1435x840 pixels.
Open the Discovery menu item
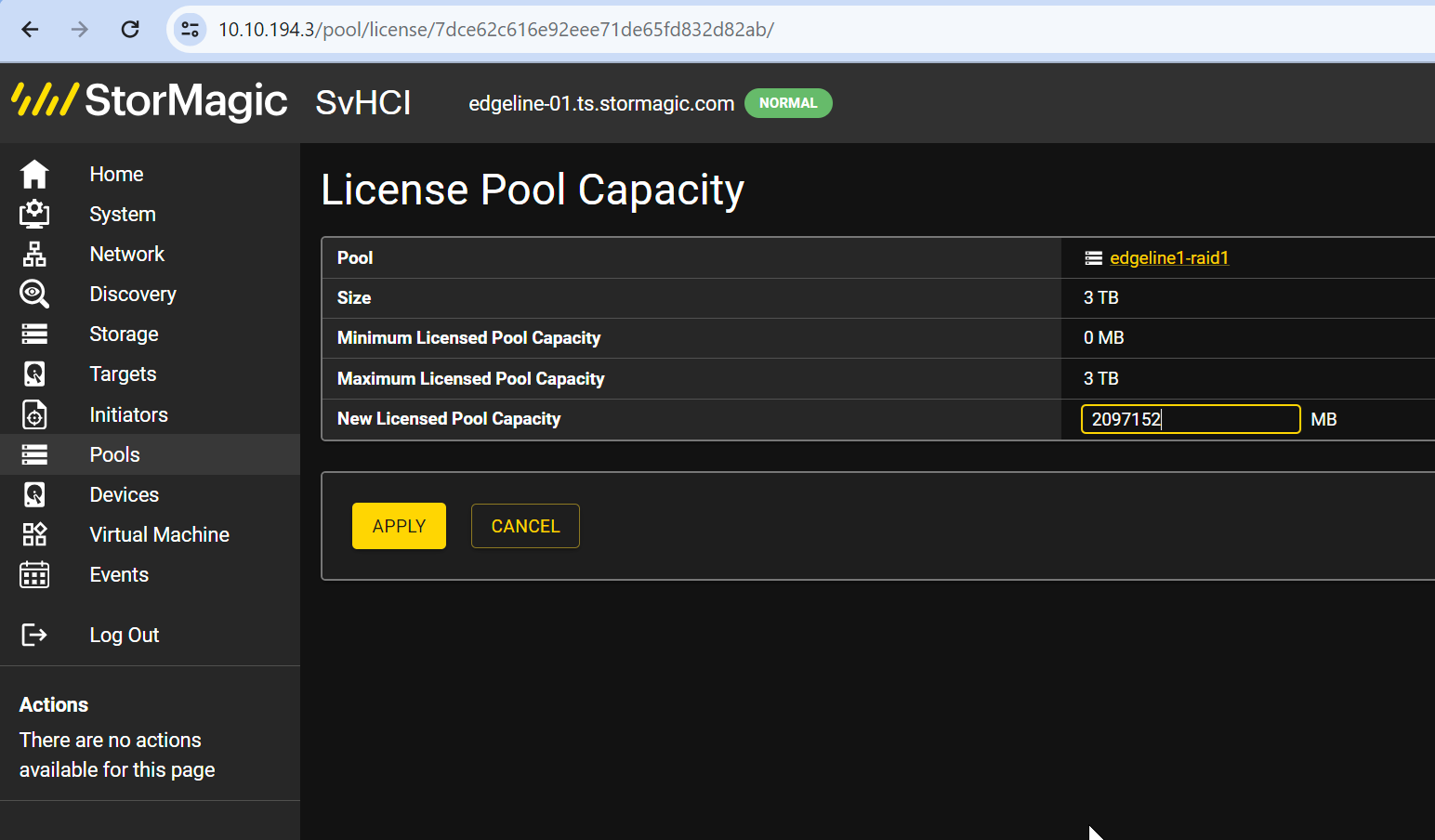pos(133,294)
